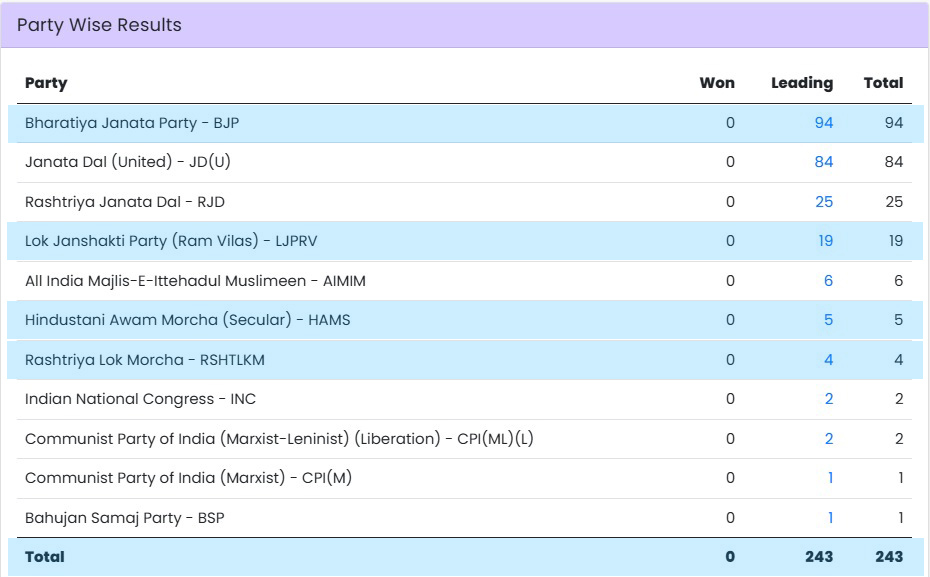Open CPI(ML)(L) leading seats link
This screenshot has height=577, width=930.
tap(828, 439)
